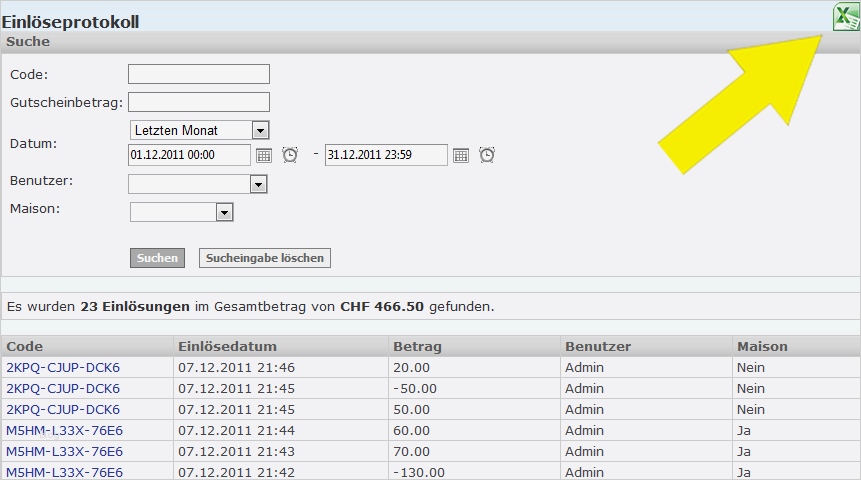The height and width of the screenshot is (480, 861).
Task: Open calendar picker for start date
Action: point(264,155)
